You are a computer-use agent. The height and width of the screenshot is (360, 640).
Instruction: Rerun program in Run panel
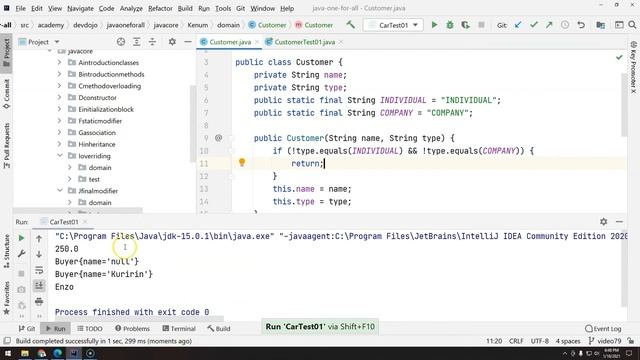coord(21,238)
